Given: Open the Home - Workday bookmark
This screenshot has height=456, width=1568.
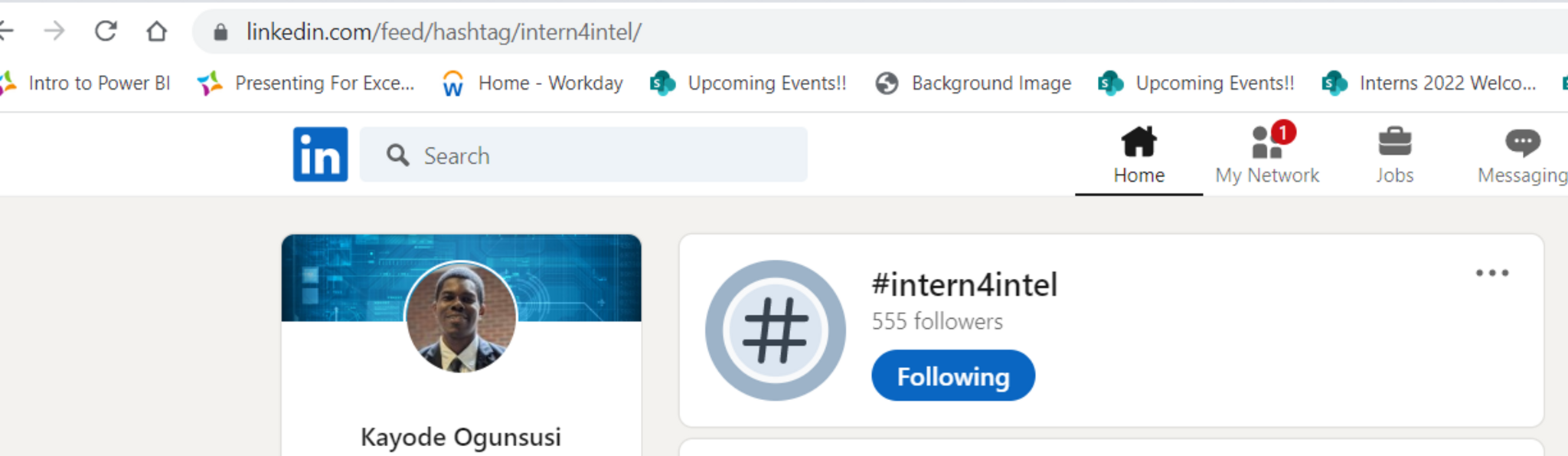Looking at the screenshot, I should click(549, 83).
